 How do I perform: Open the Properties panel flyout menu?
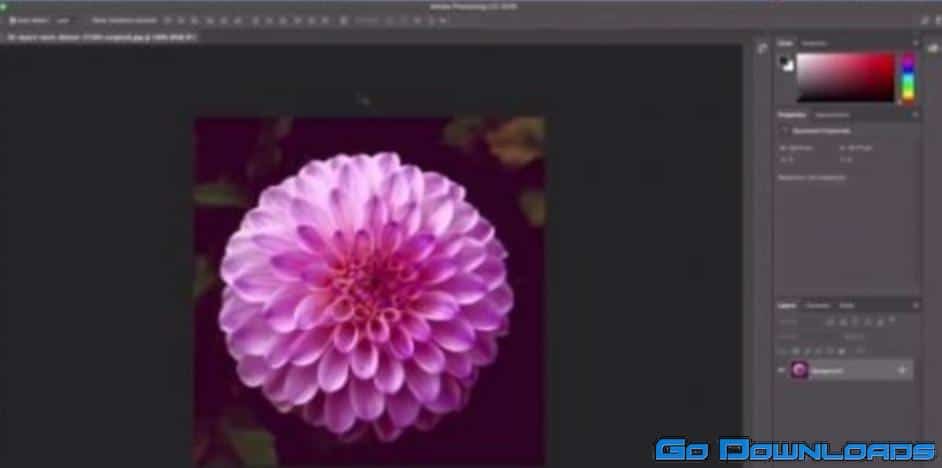click(x=915, y=115)
